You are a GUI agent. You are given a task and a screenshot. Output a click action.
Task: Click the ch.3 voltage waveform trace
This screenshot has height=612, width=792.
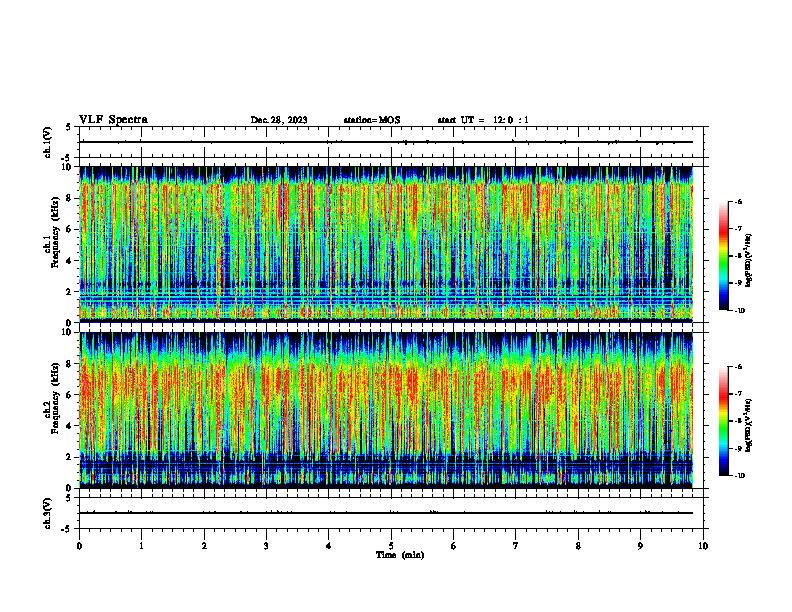click(x=386, y=513)
